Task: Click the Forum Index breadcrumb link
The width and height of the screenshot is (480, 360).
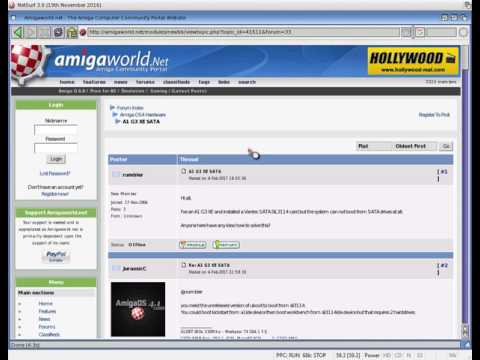Action: click(130, 108)
